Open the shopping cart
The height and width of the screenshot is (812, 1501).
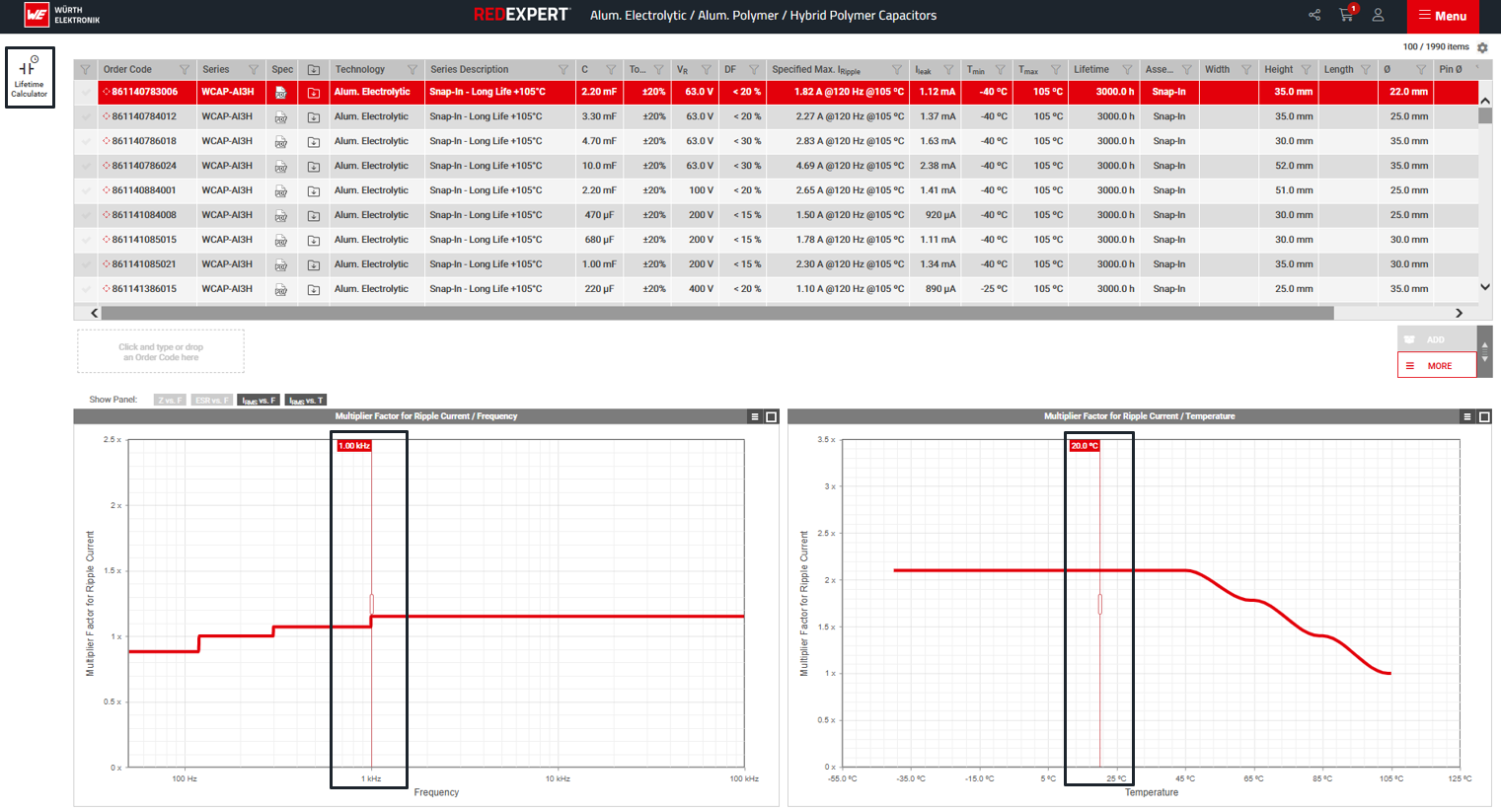(x=1346, y=15)
